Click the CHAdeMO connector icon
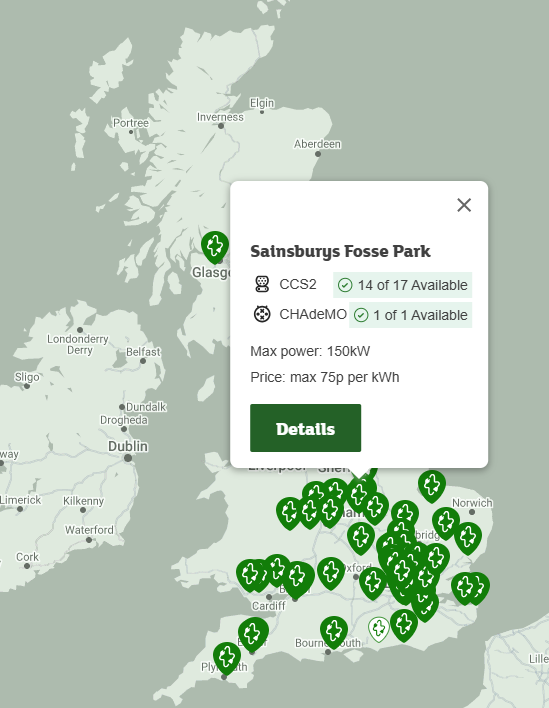The width and height of the screenshot is (549, 708). point(262,314)
